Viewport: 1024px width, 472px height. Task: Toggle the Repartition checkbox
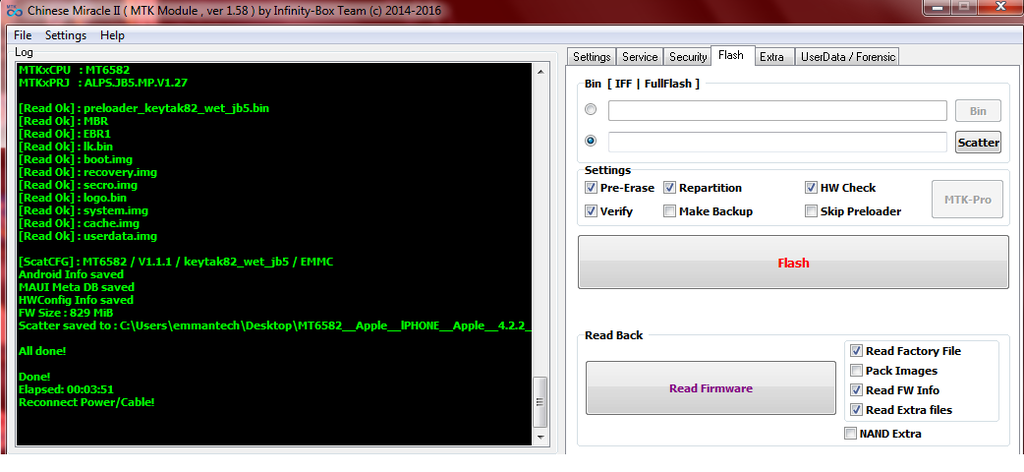pyautogui.click(x=670, y=188)
